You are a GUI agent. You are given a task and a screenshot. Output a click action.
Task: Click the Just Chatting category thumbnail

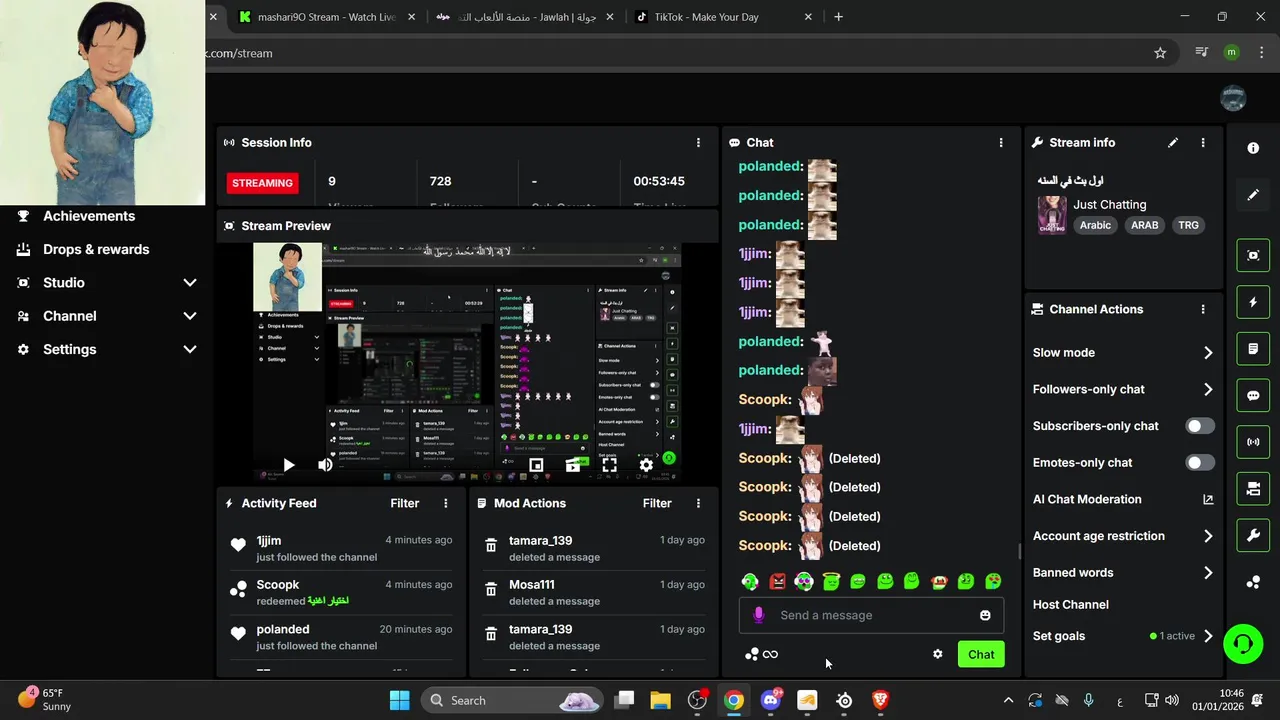pyautogui.click(x=1052, y=215)
